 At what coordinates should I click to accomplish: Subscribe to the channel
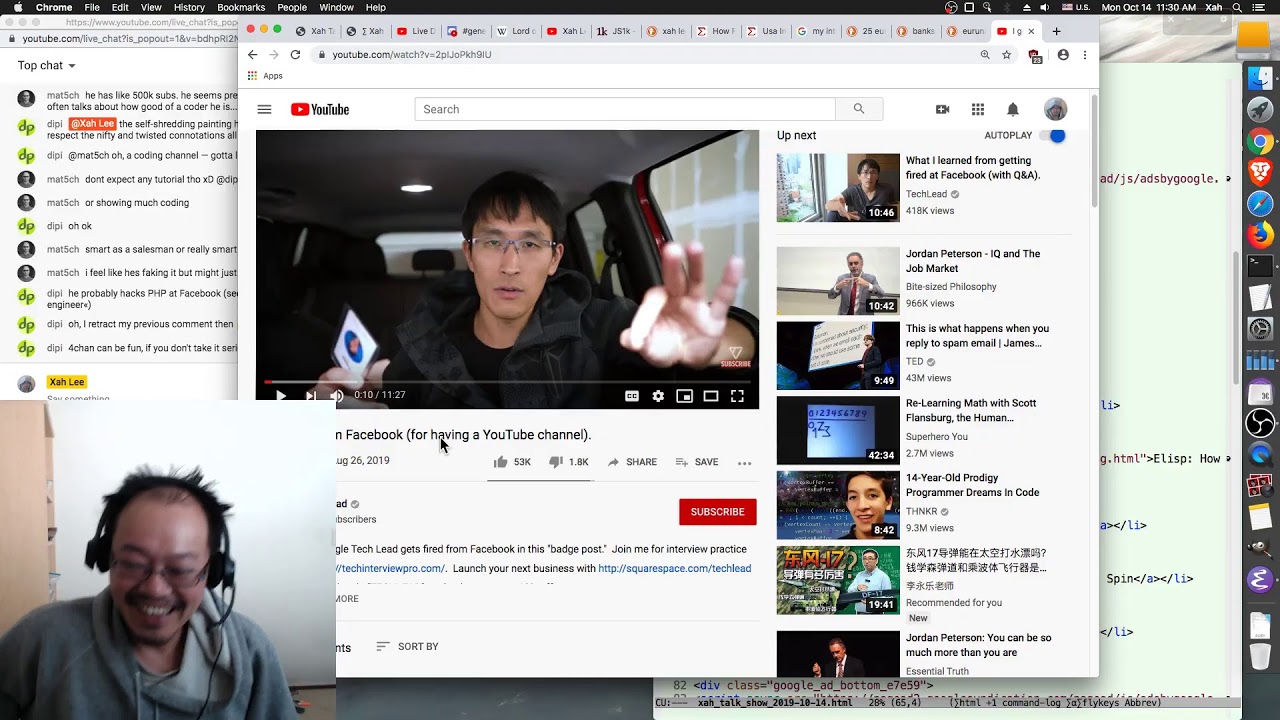tap(717, 512)
